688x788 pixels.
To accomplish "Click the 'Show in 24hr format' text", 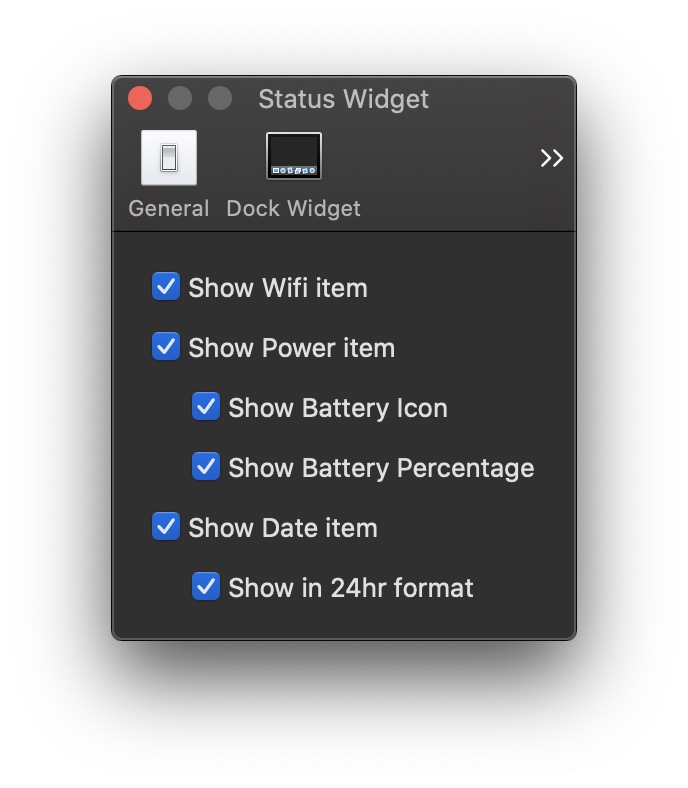I will (351, 588).
